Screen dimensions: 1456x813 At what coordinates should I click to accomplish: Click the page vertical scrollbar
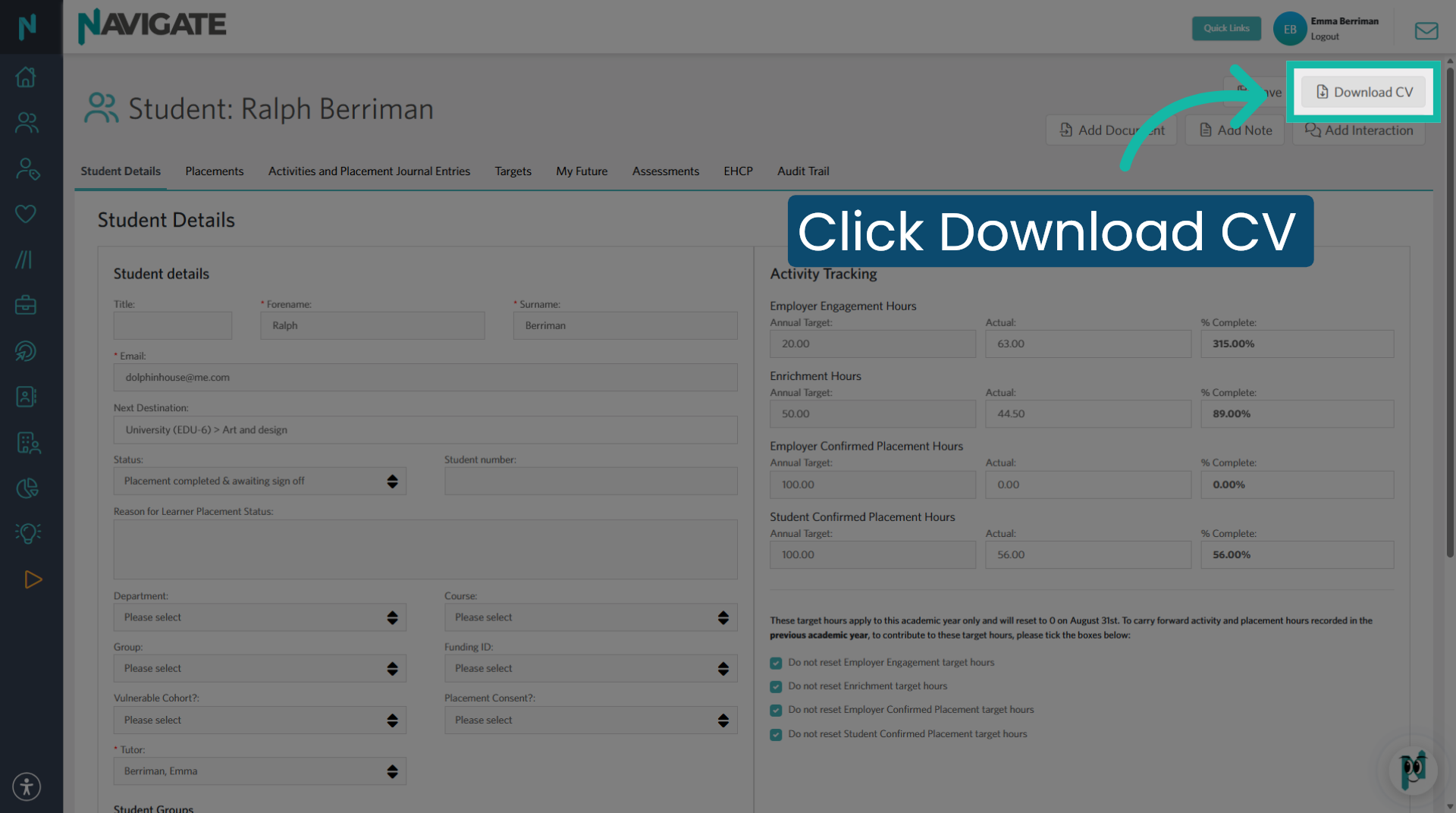[1450, 311]
